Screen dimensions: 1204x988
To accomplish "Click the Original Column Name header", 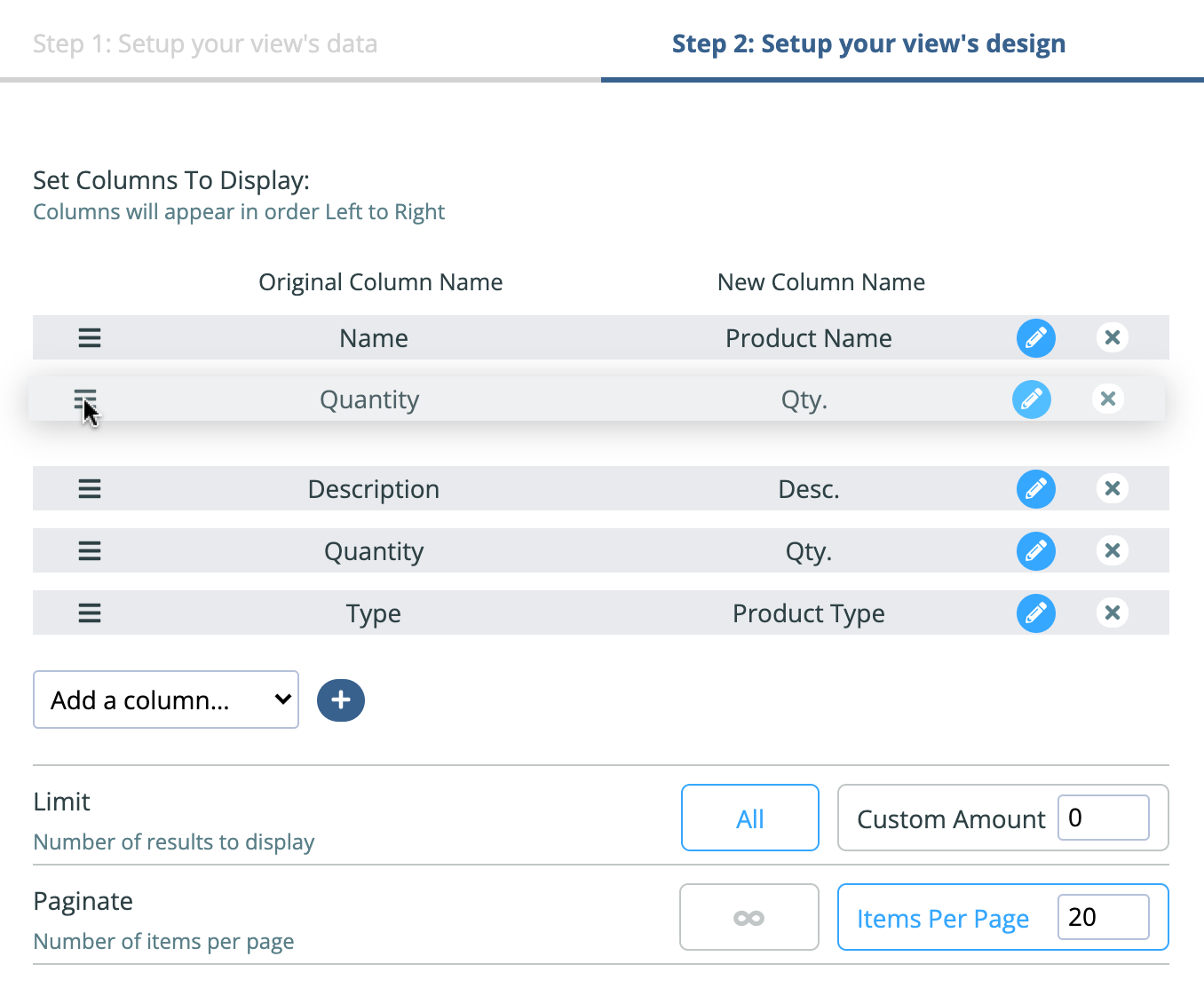I will coord(381,282).
